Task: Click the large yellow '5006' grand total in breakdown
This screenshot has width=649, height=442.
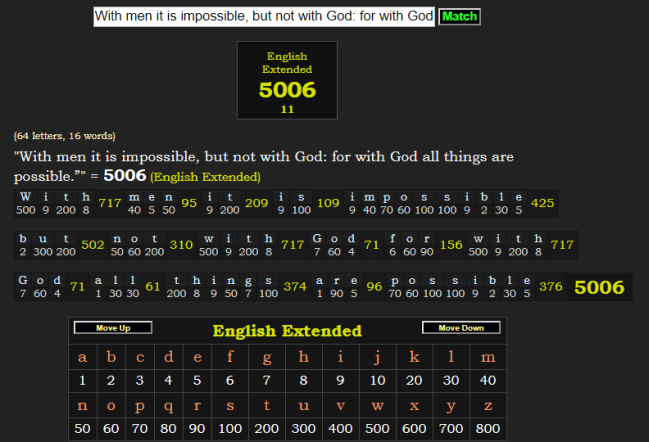Action: click(x=599, y=287)
